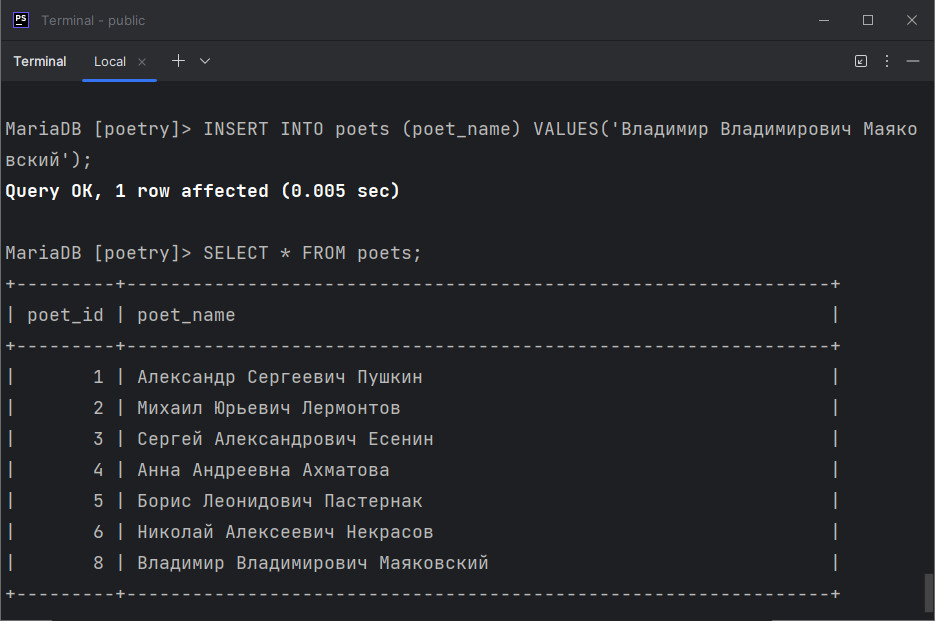
Task: Click the 'poet_id' column header
Action: [x=65, y=315]
